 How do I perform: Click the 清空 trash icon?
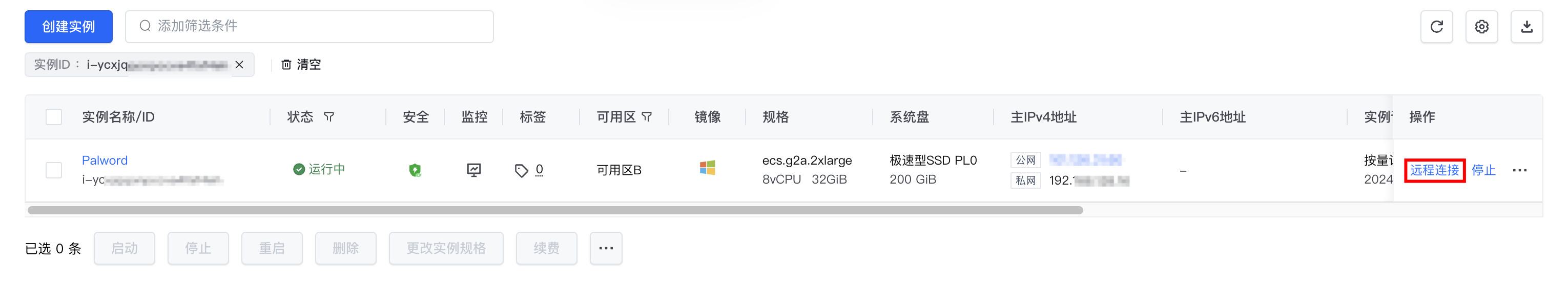pos(286,65)
